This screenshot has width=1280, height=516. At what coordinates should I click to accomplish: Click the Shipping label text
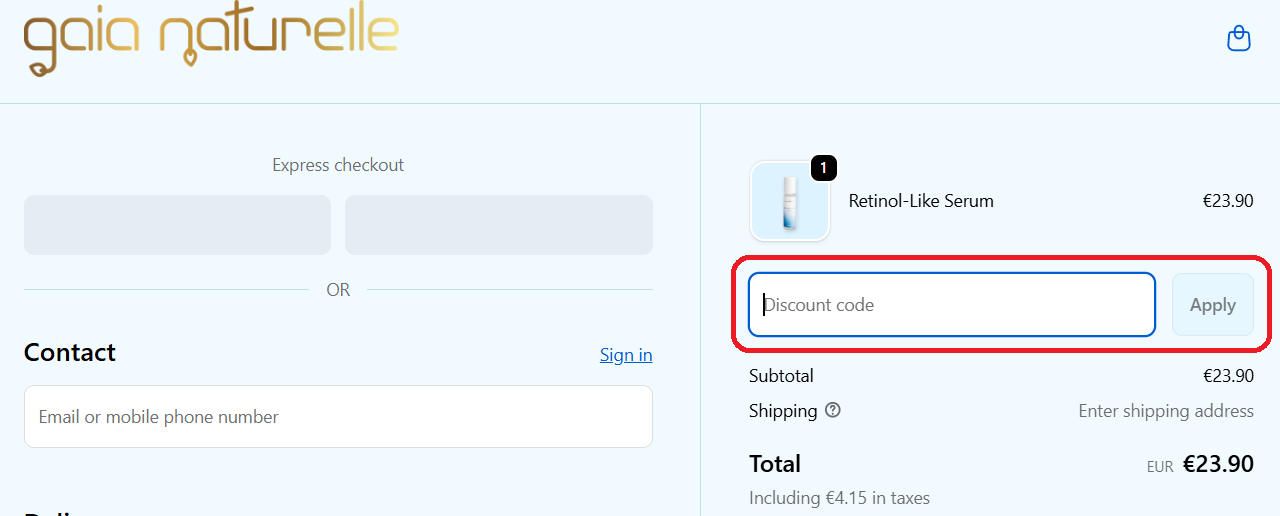(783, 411)
